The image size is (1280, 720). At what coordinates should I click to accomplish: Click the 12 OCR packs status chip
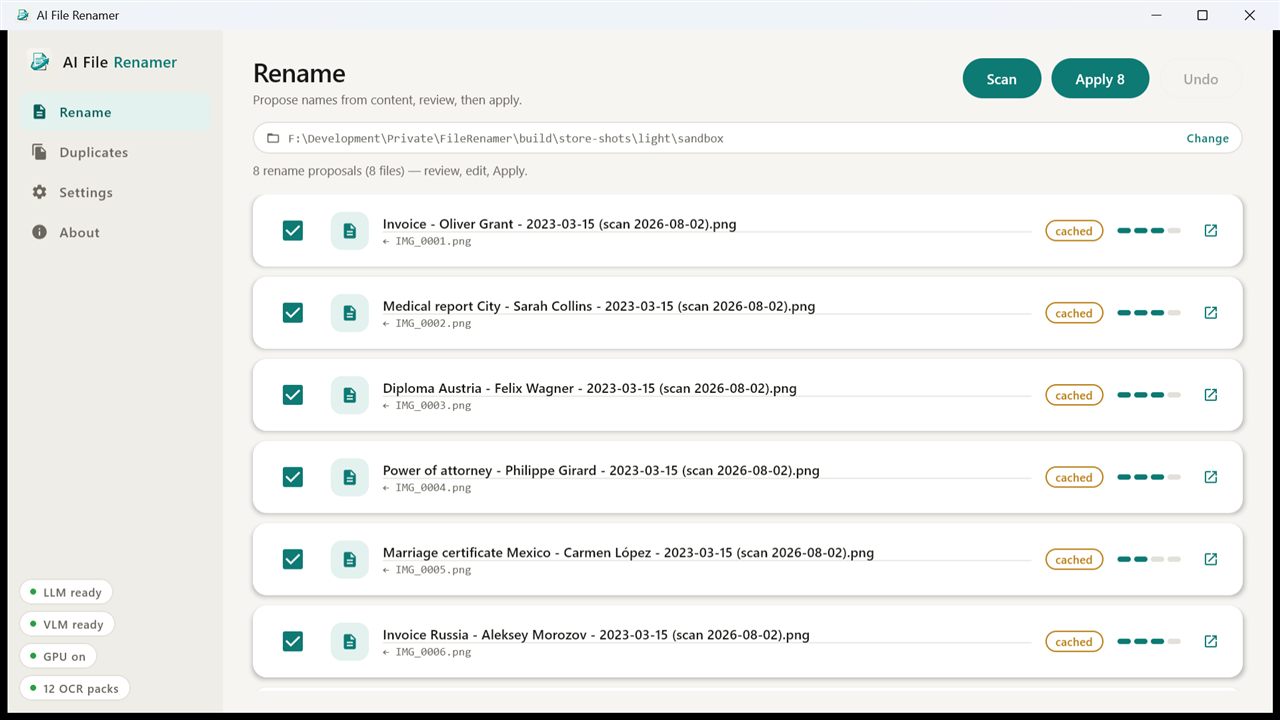coord(74,688)
